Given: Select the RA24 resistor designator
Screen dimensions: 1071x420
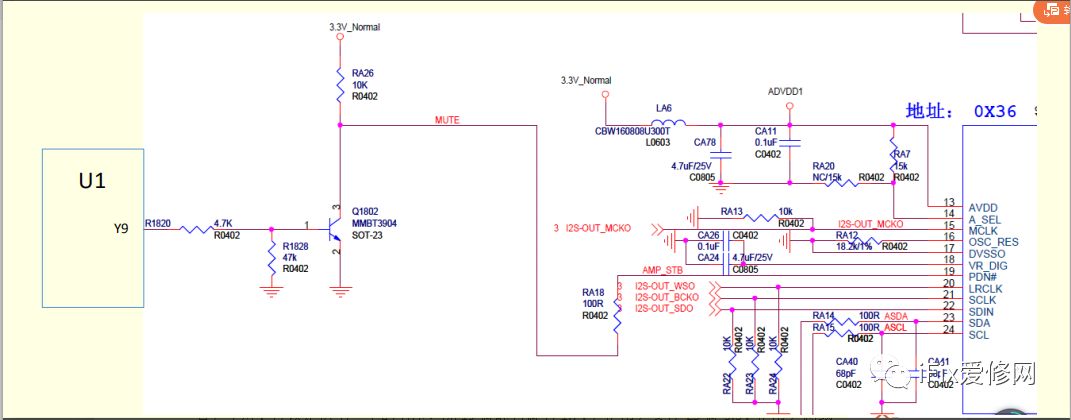Looking at the screenshot, I should 772,383.
